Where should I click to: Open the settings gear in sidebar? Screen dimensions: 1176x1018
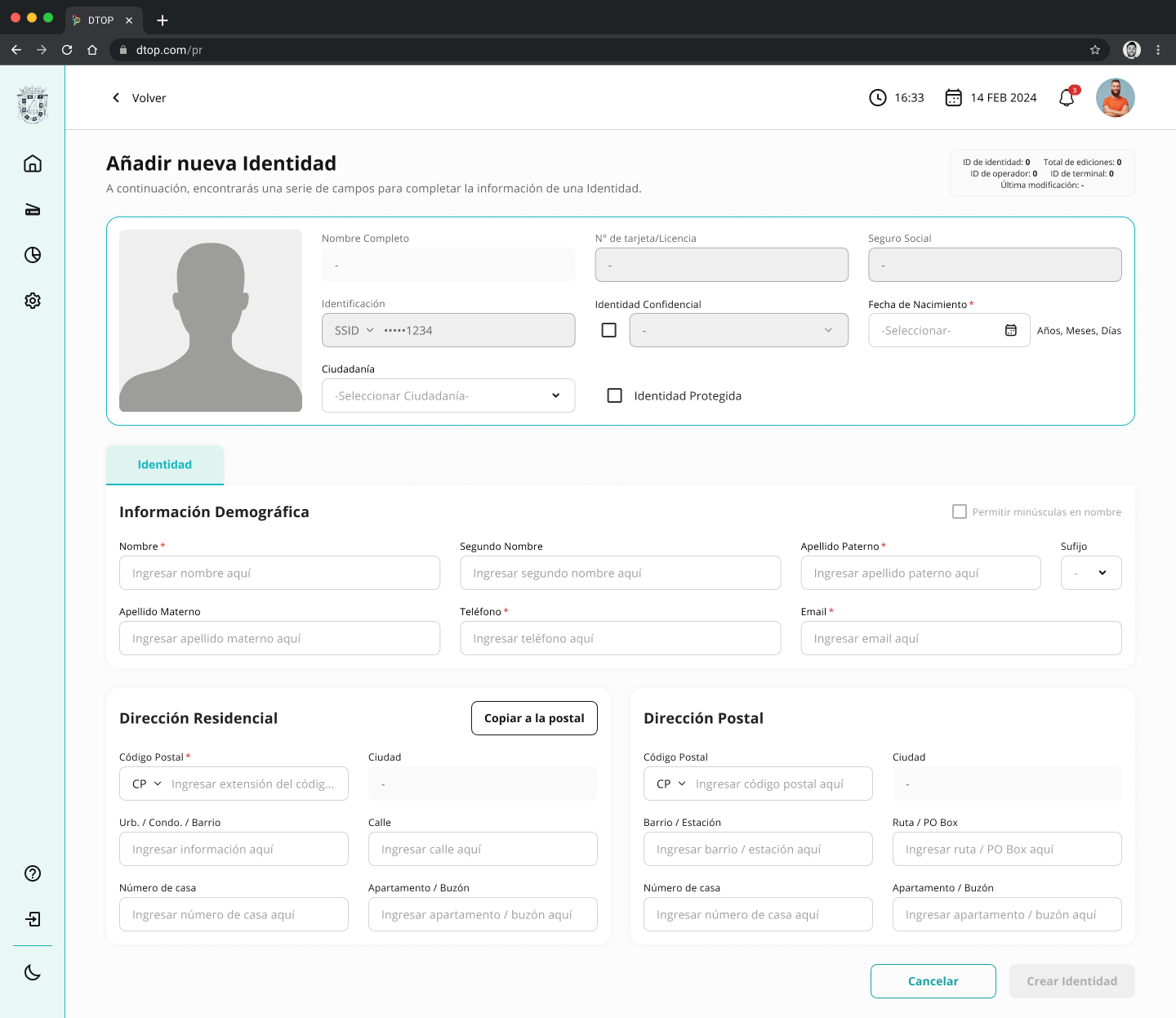(33, 301)
